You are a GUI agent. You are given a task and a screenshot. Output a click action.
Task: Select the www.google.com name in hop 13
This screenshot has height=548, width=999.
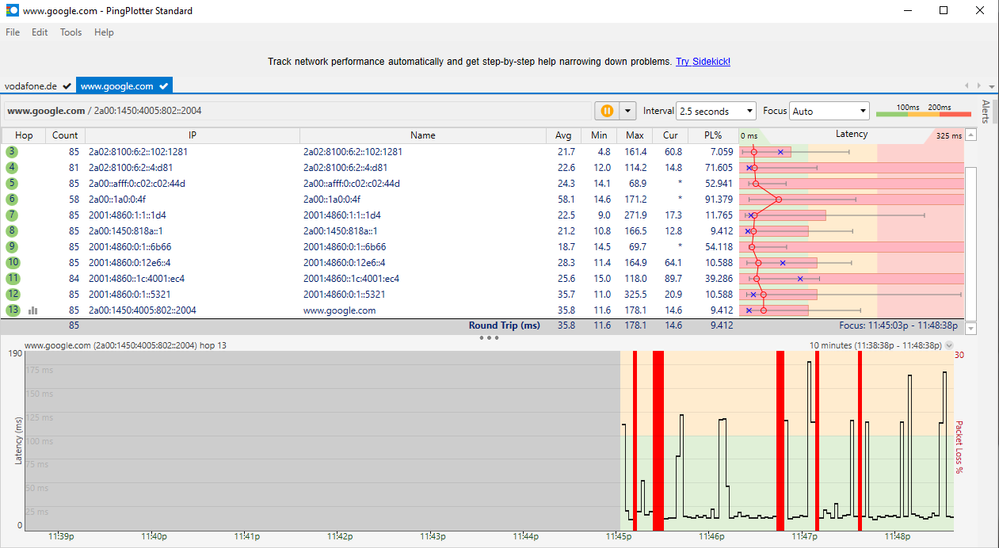(340, 310)
